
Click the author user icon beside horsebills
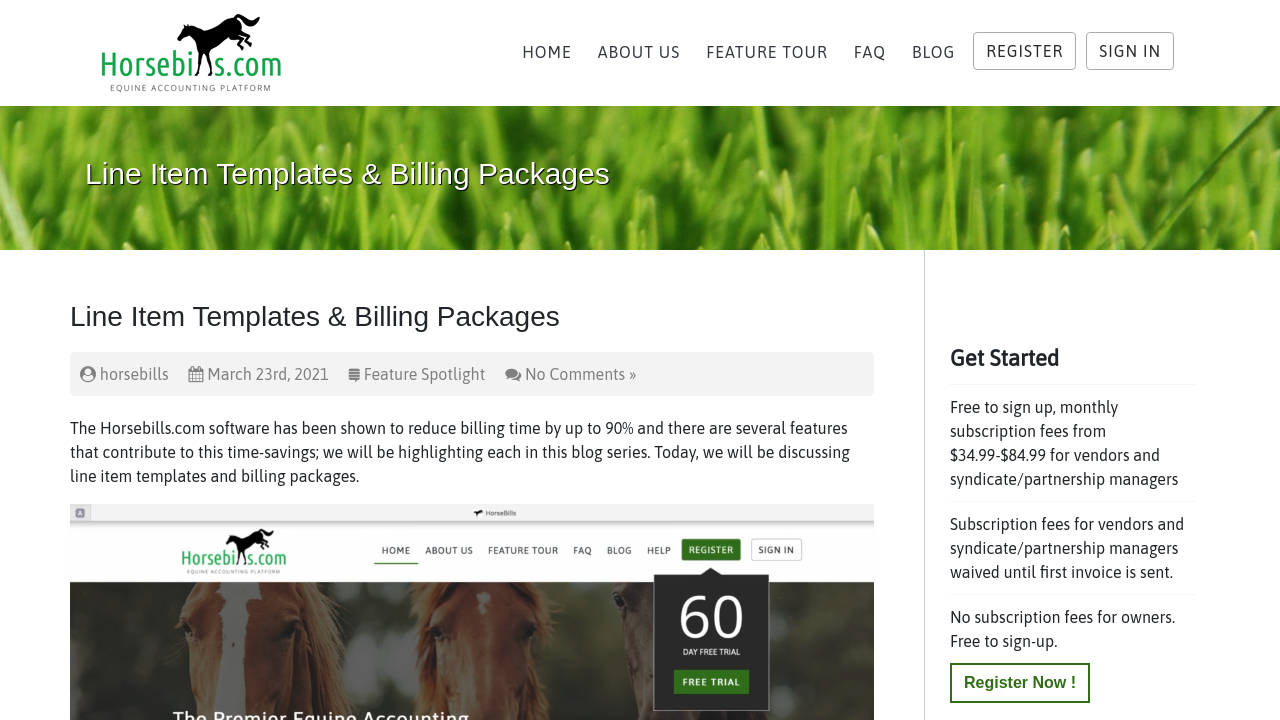88,374
